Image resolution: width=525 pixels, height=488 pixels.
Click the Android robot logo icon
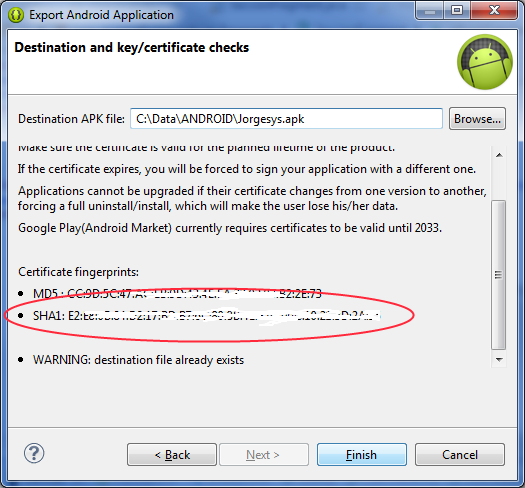[485, 62]
